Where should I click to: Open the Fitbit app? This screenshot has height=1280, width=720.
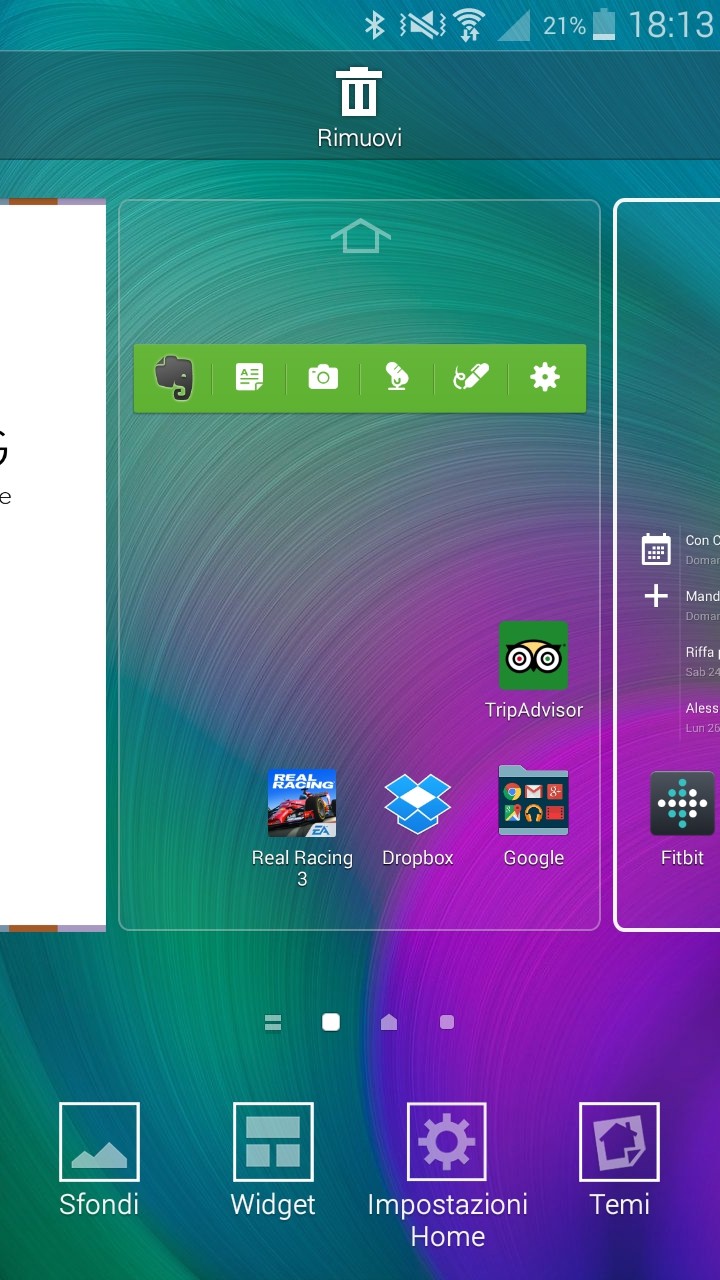[682, 803]
